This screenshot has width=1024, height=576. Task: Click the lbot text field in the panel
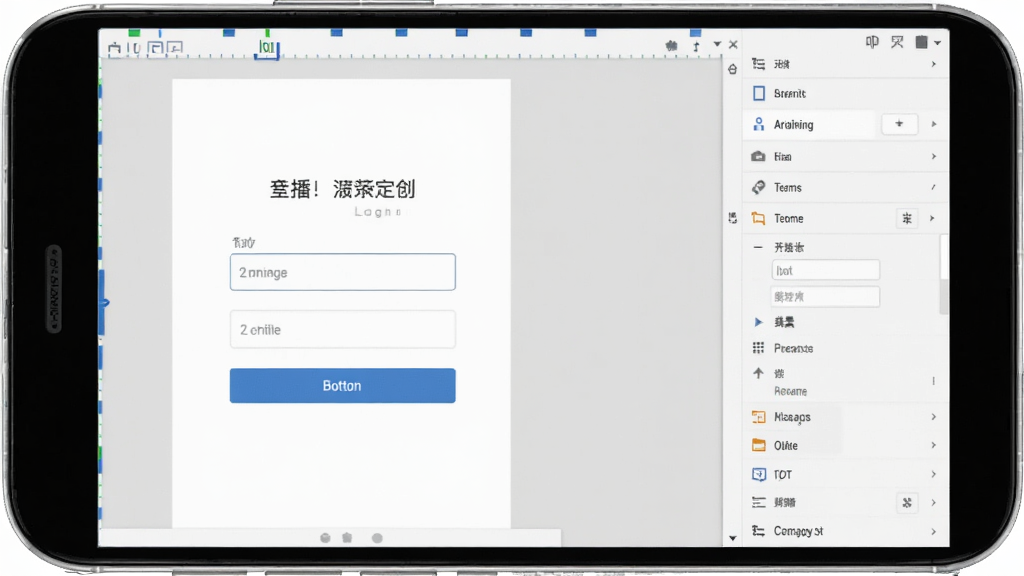(x=825, y=270)
